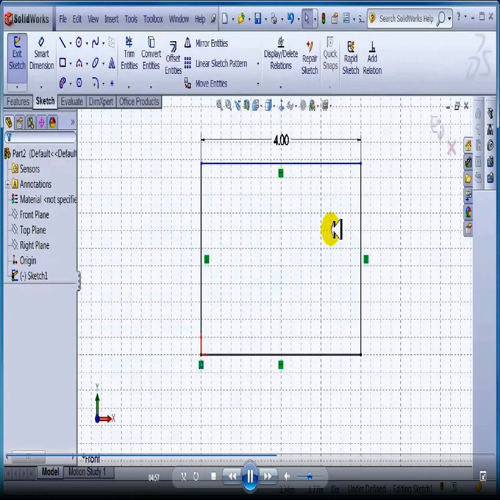Select the Arc sketch tool
Screen dimensions: 500x500
tap(79, 63)
